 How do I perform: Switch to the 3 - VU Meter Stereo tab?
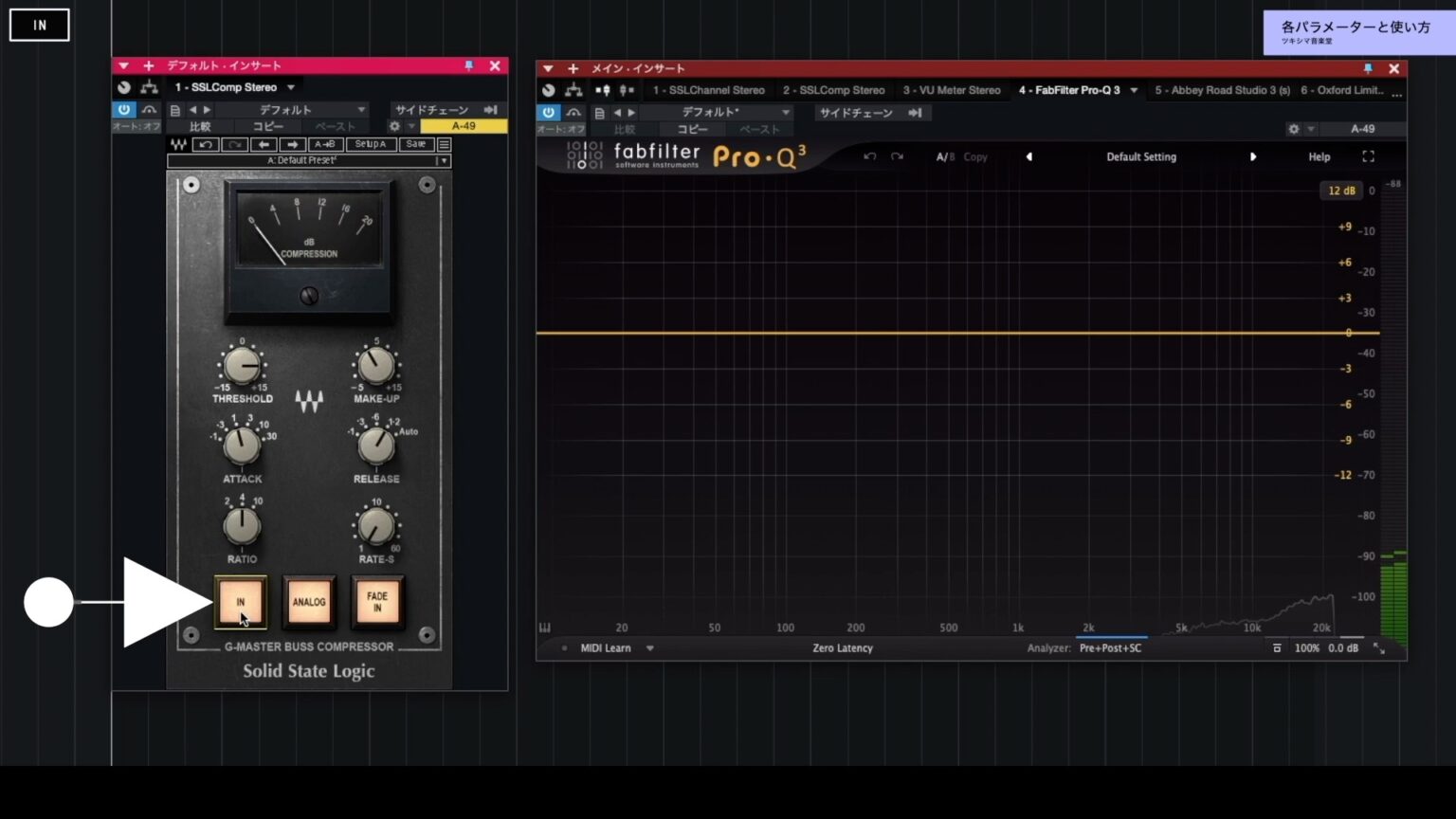952,90
